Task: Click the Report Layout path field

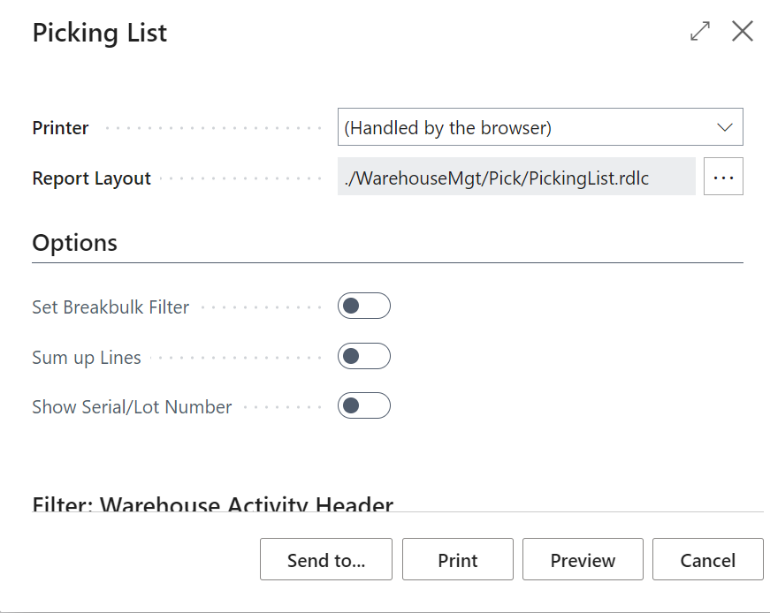Action: (516, 178)
